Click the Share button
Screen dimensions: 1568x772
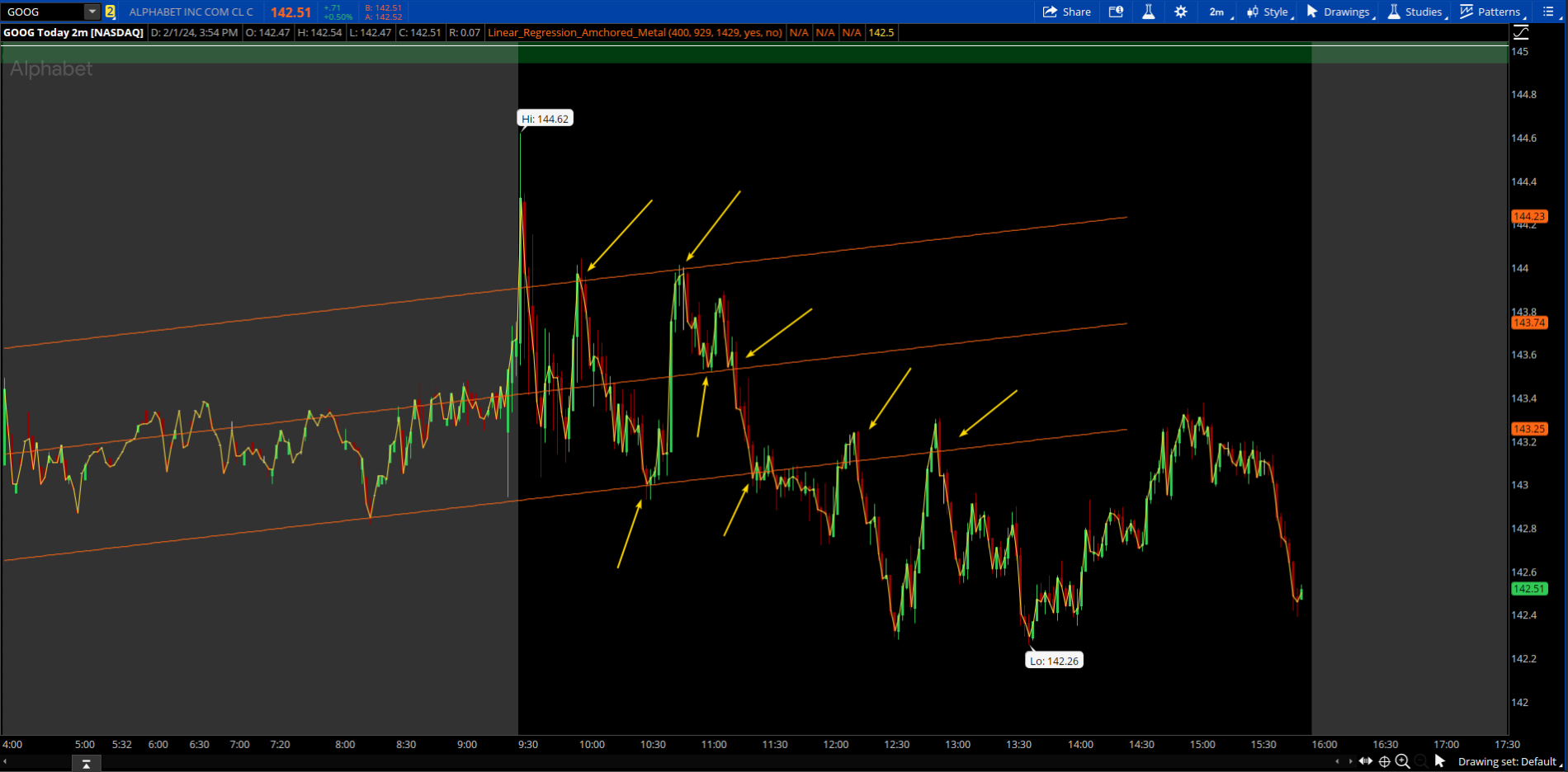1067,12
